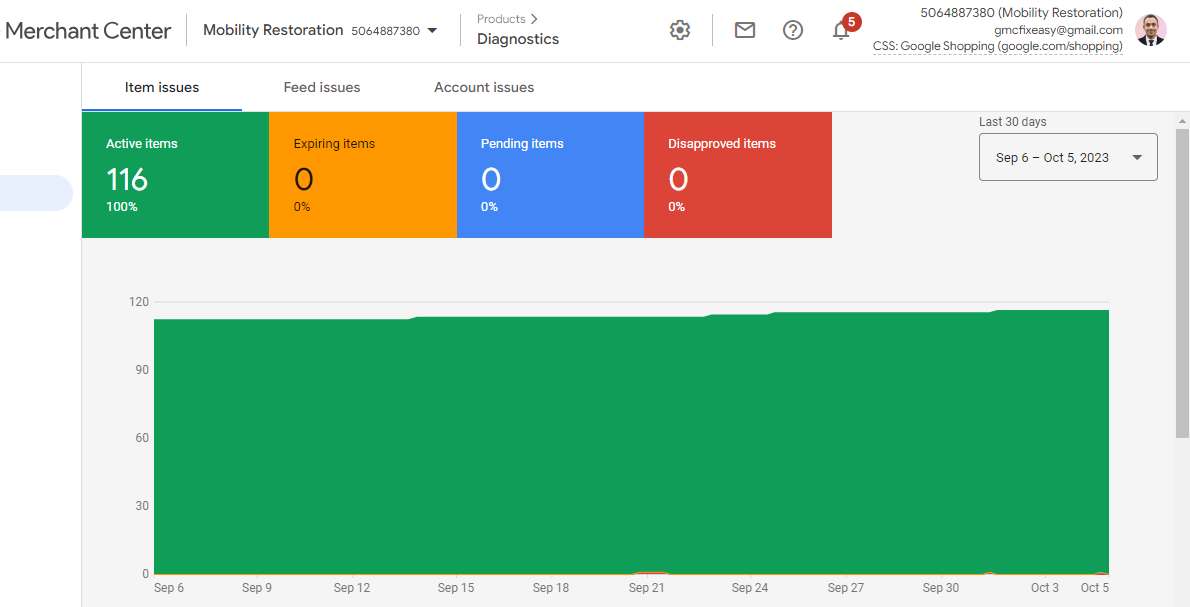This screenshot has width=1190, height=607.
Task: Expand the Mobility Restoration account dropdown
Action: [432, 30]
